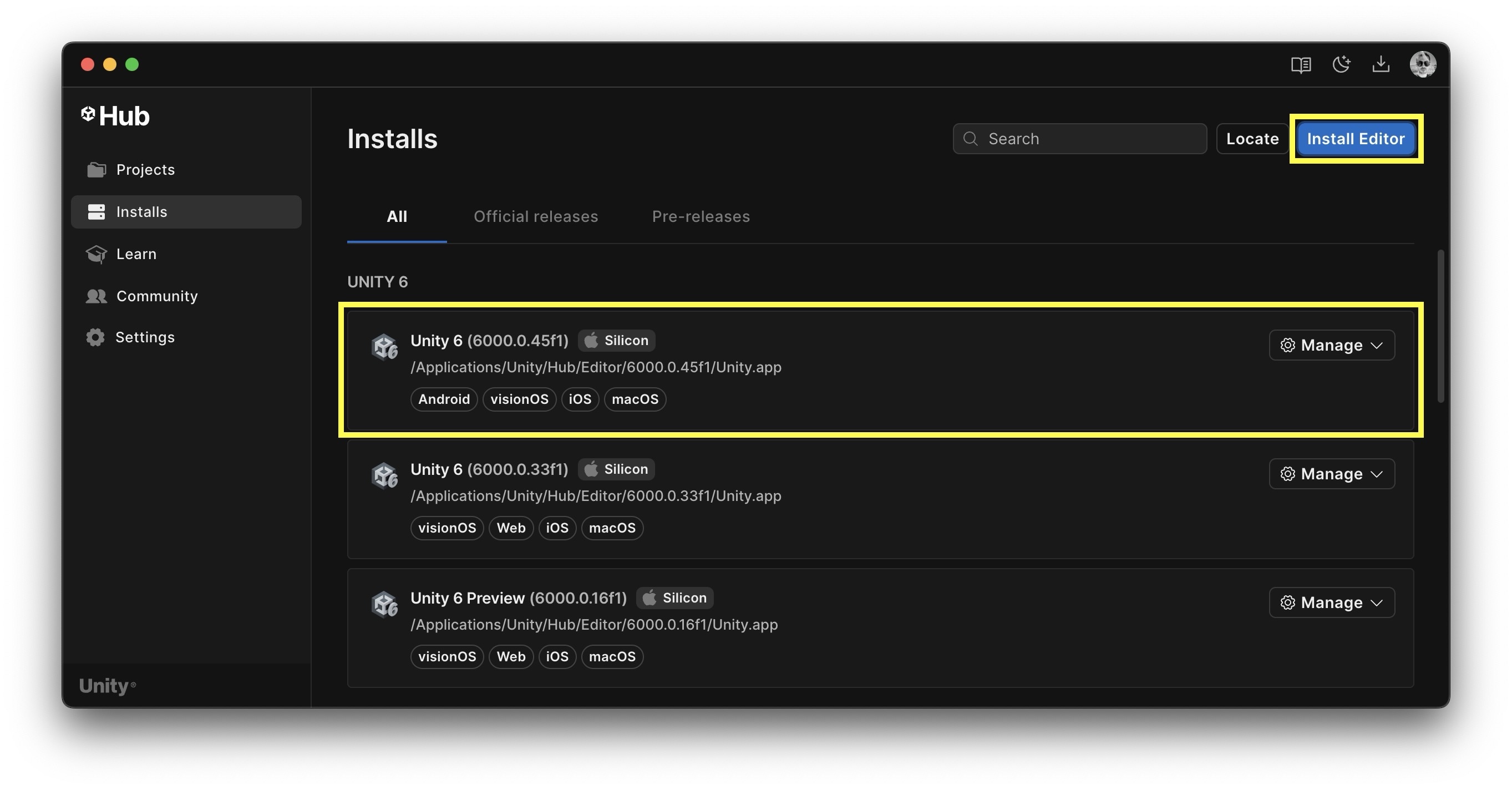Image resolution: width=1512 pixels, height=790 pixels.
Task: Click the Install Editor button
Action: [x=1355, y=139]
